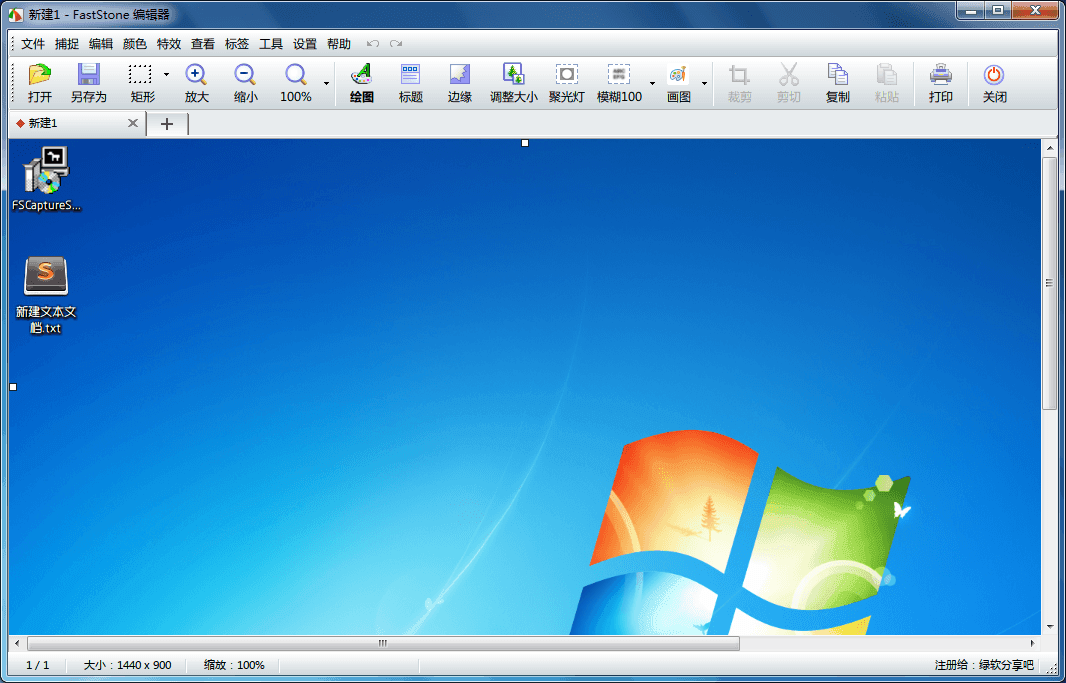Image resolution: width=1066 pixels, height=683 pixels.
Task: Open the 文件 menu
Action: (x=33, y=44)
